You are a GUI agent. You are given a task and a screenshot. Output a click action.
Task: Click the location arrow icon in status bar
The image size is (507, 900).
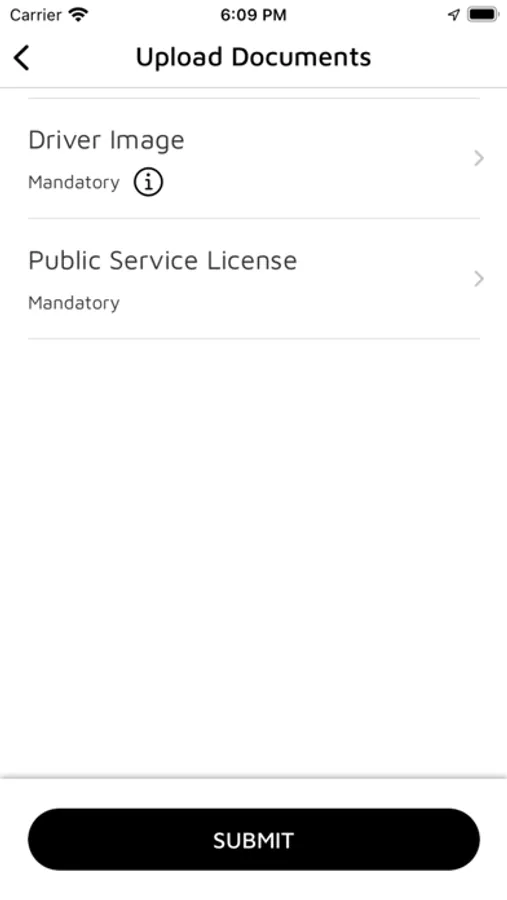click(454, 15)
